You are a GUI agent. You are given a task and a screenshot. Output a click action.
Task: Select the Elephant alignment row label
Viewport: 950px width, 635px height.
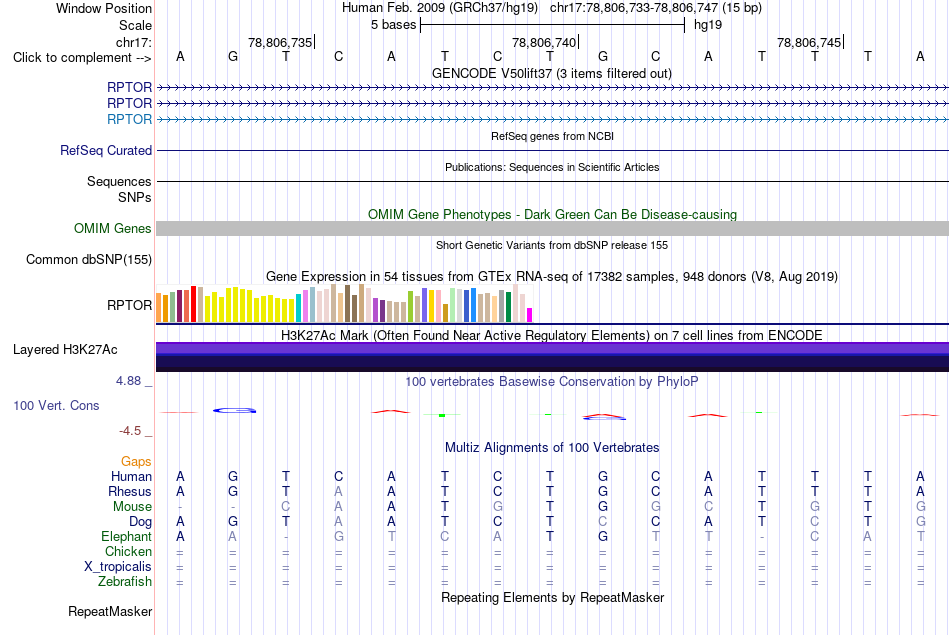[x=126, y=537]
